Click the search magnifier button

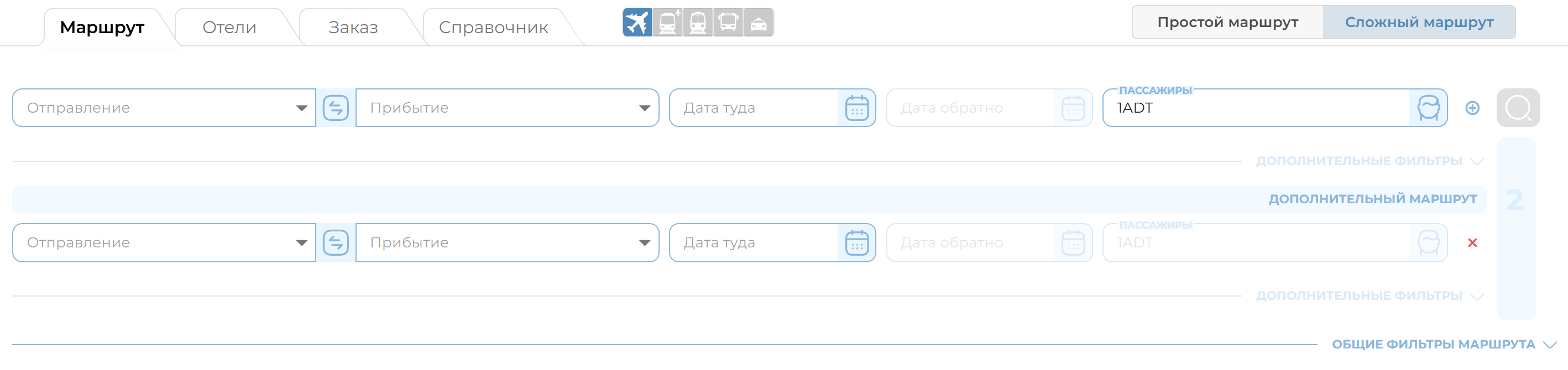tap(1518, 107)
